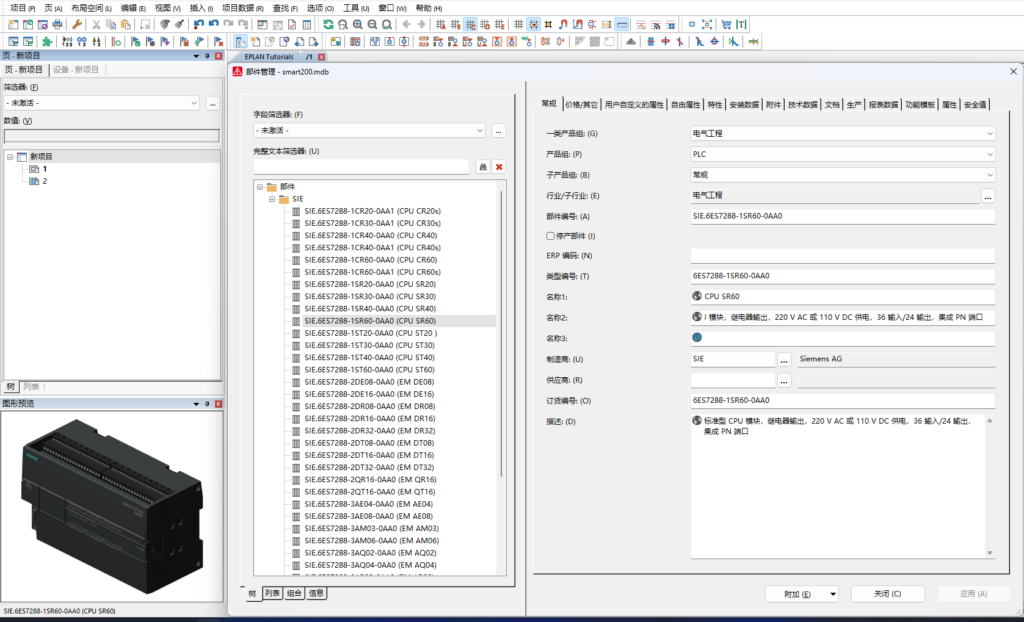Switch to the 价格/其它 tab
1024x622 pixels.
[581, 105]
